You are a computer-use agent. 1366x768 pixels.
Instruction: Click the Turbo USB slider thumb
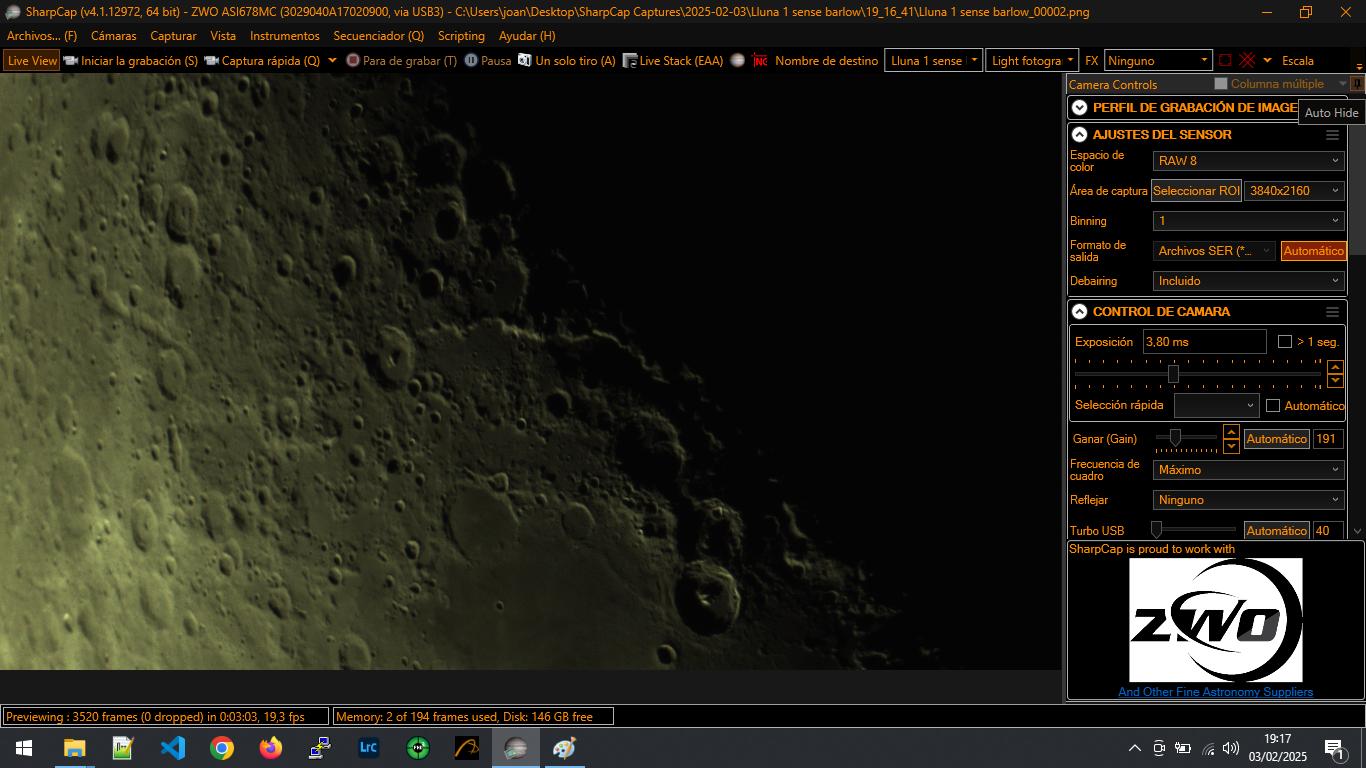tap(1156, 529)
